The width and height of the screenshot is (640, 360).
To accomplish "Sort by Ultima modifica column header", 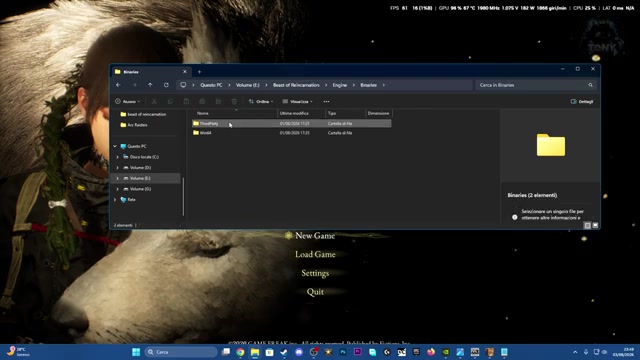I will [x=301, y=113].
